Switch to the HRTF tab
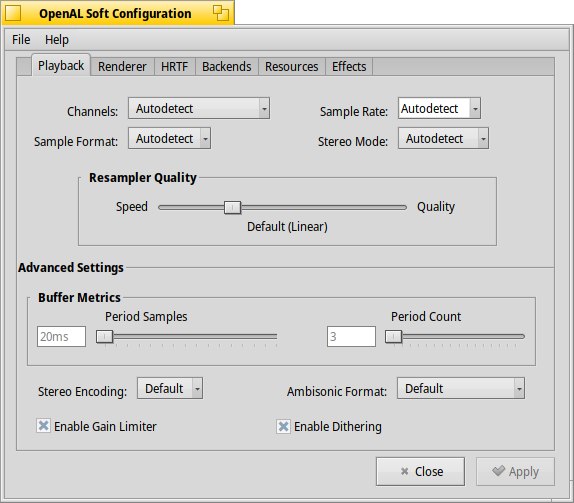Viewport: 574px width, 503px height. coord(175,67)
